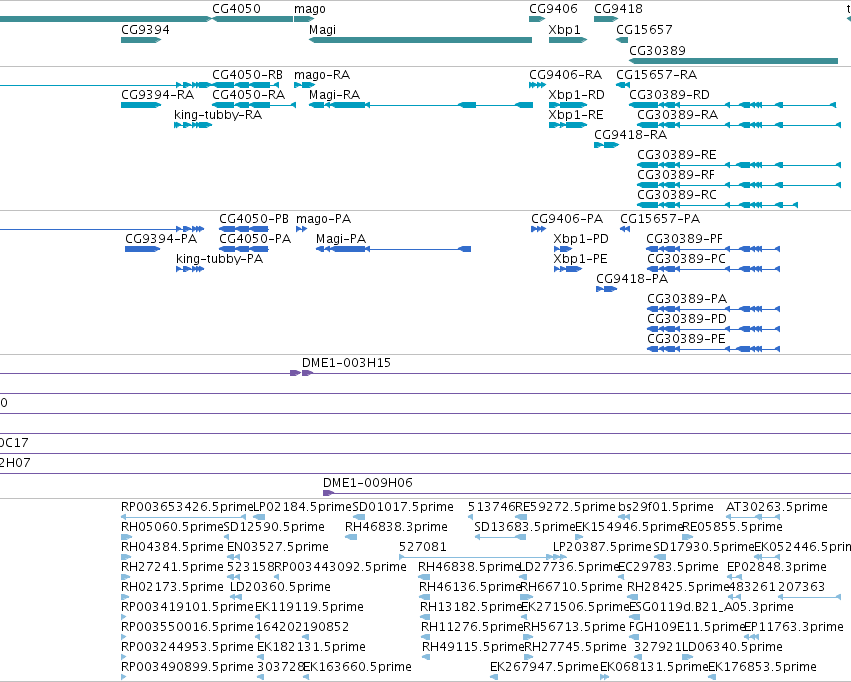851x682 pixels.
Task: Click the CG9406 gene label
Action: 553,9
